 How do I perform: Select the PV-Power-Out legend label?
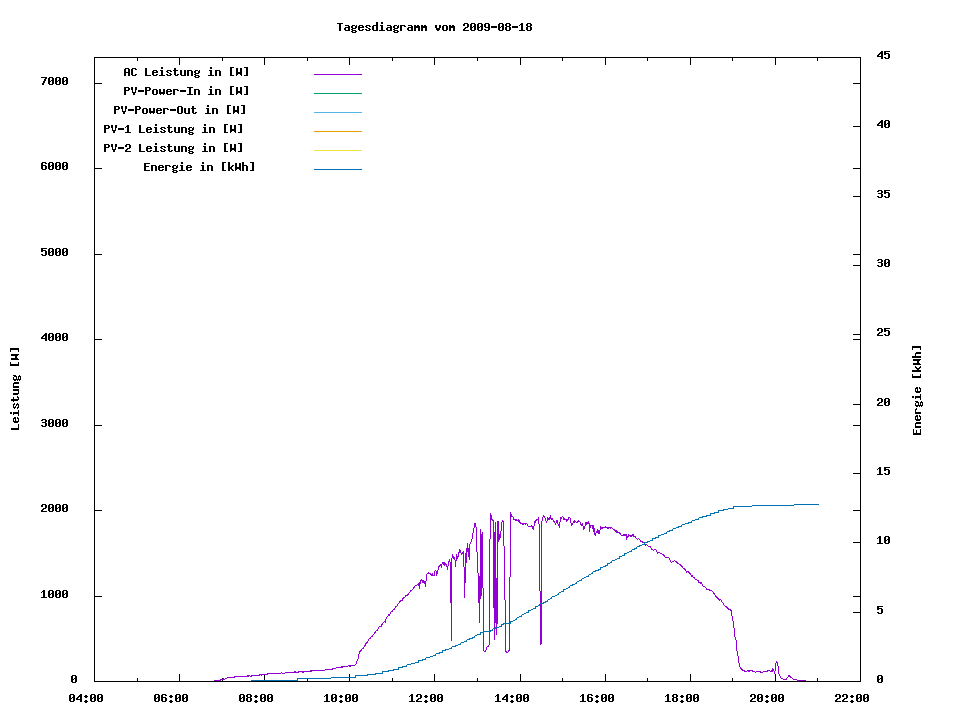tap(180, 111)
